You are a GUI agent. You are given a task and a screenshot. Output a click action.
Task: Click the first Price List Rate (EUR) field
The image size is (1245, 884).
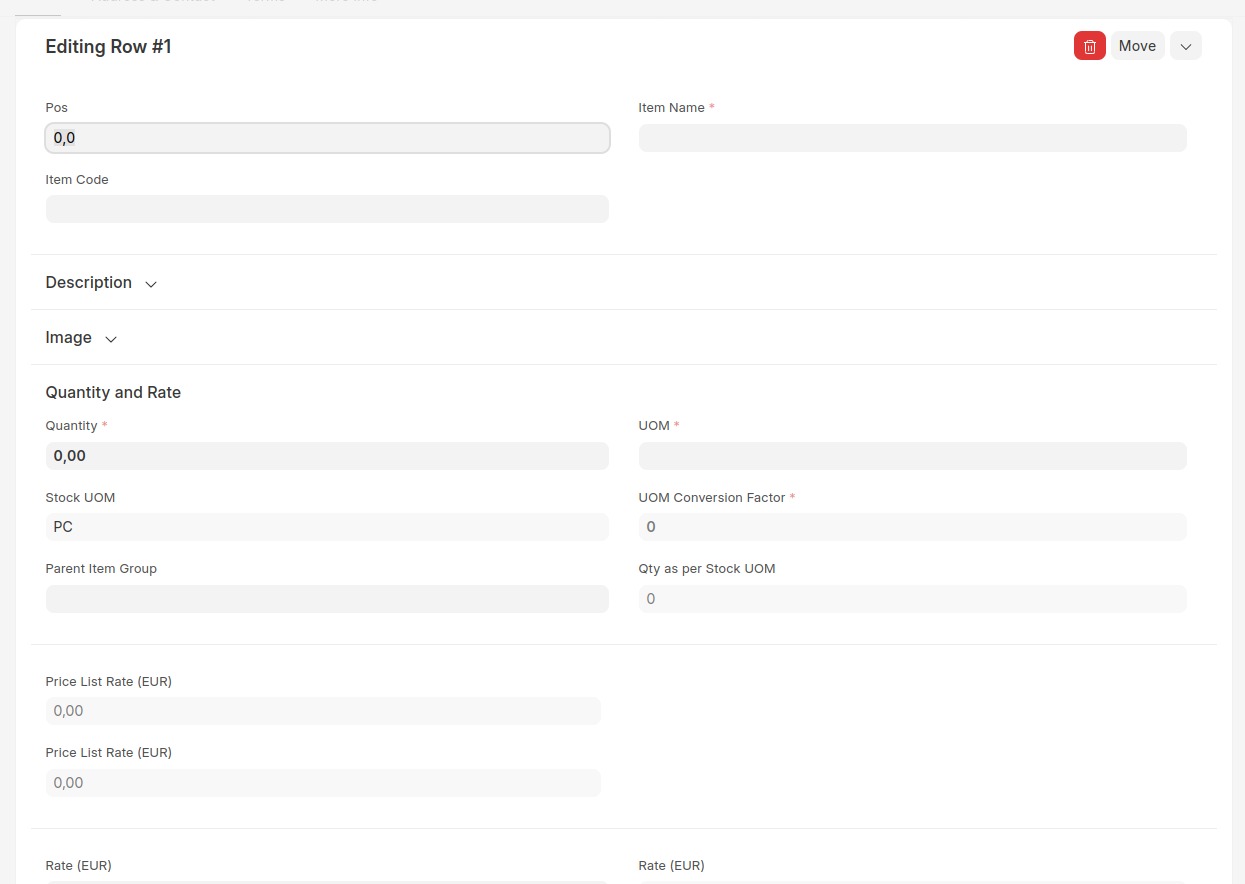323,711
